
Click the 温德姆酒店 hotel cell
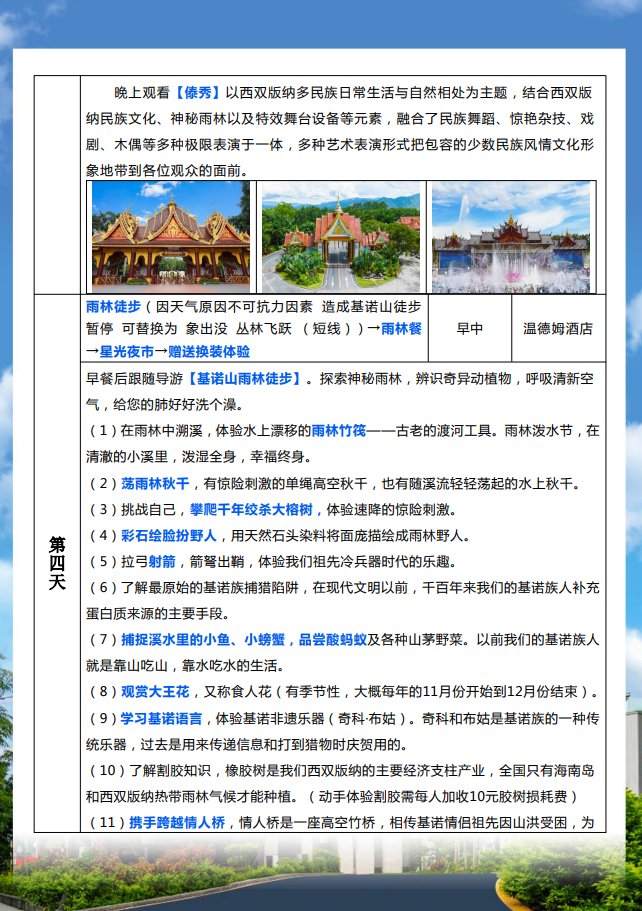557,328
